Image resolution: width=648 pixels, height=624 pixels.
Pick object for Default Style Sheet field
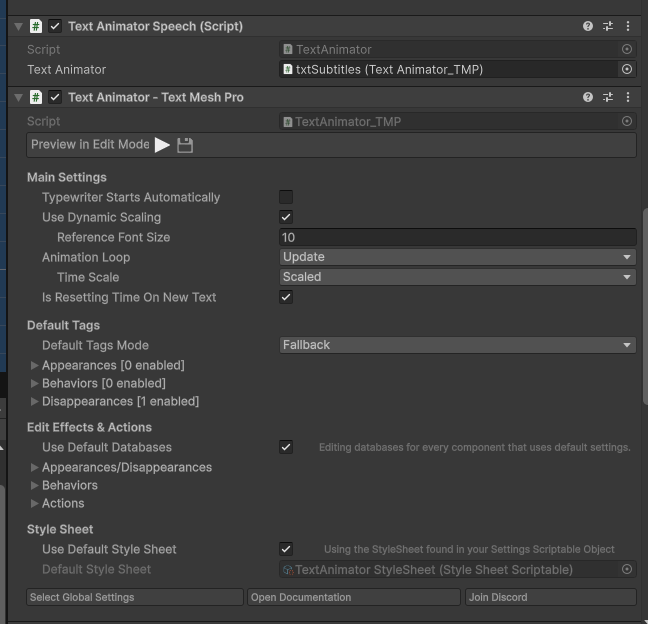627,569
